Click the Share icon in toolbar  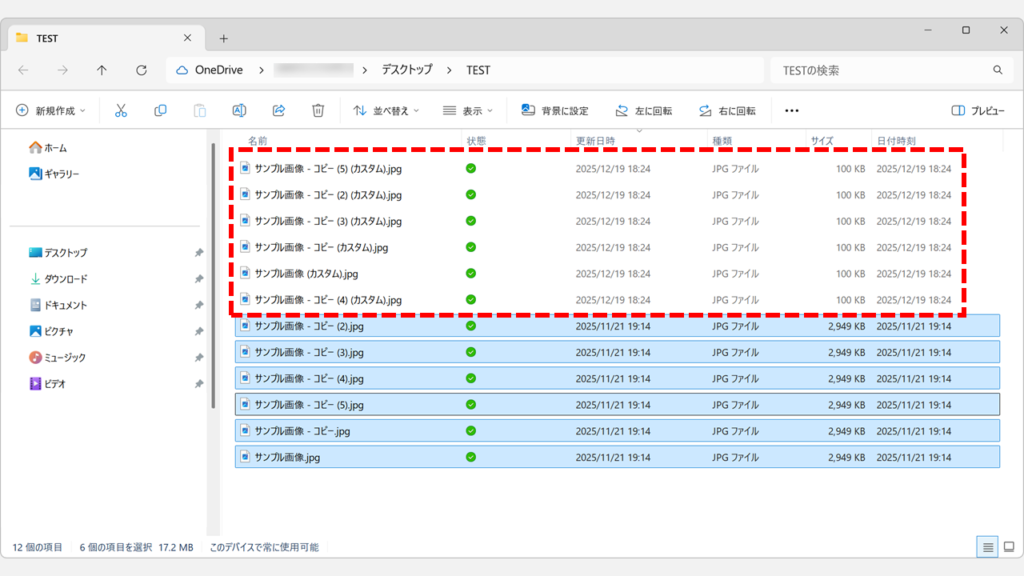coord(279,110)
